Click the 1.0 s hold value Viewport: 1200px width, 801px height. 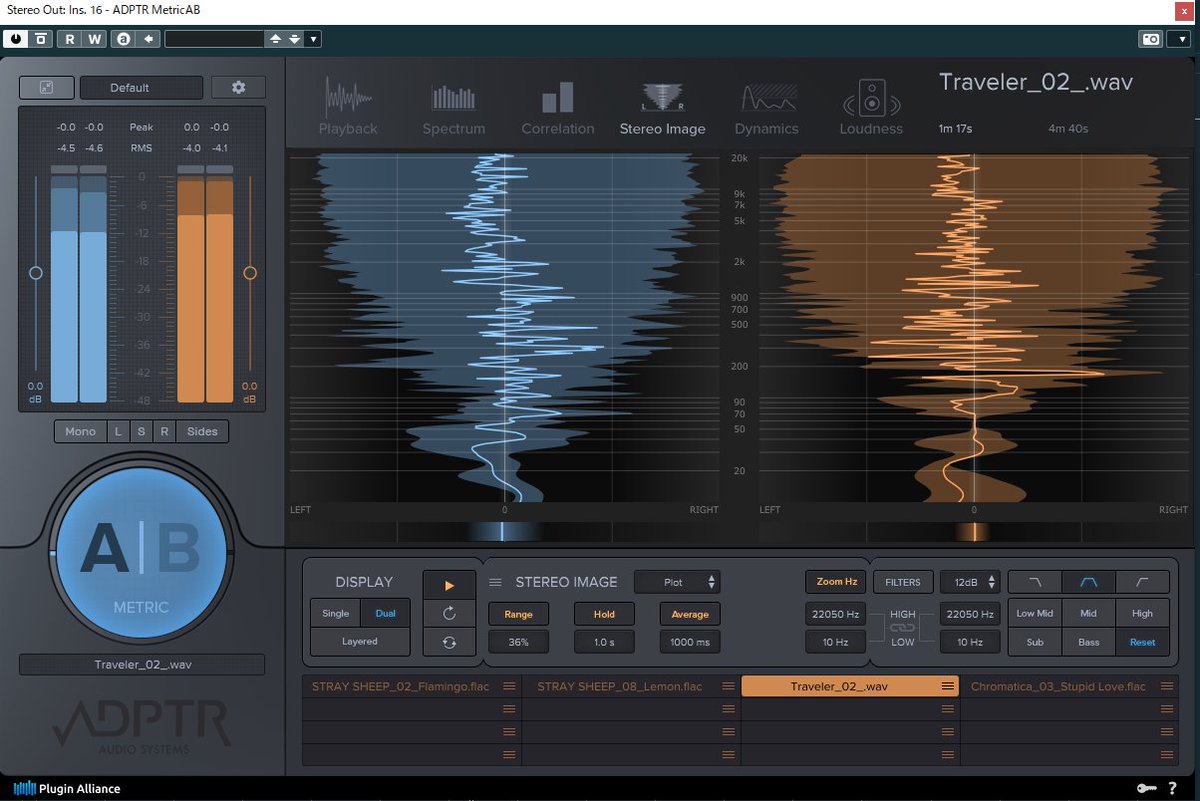coord(604,642)
